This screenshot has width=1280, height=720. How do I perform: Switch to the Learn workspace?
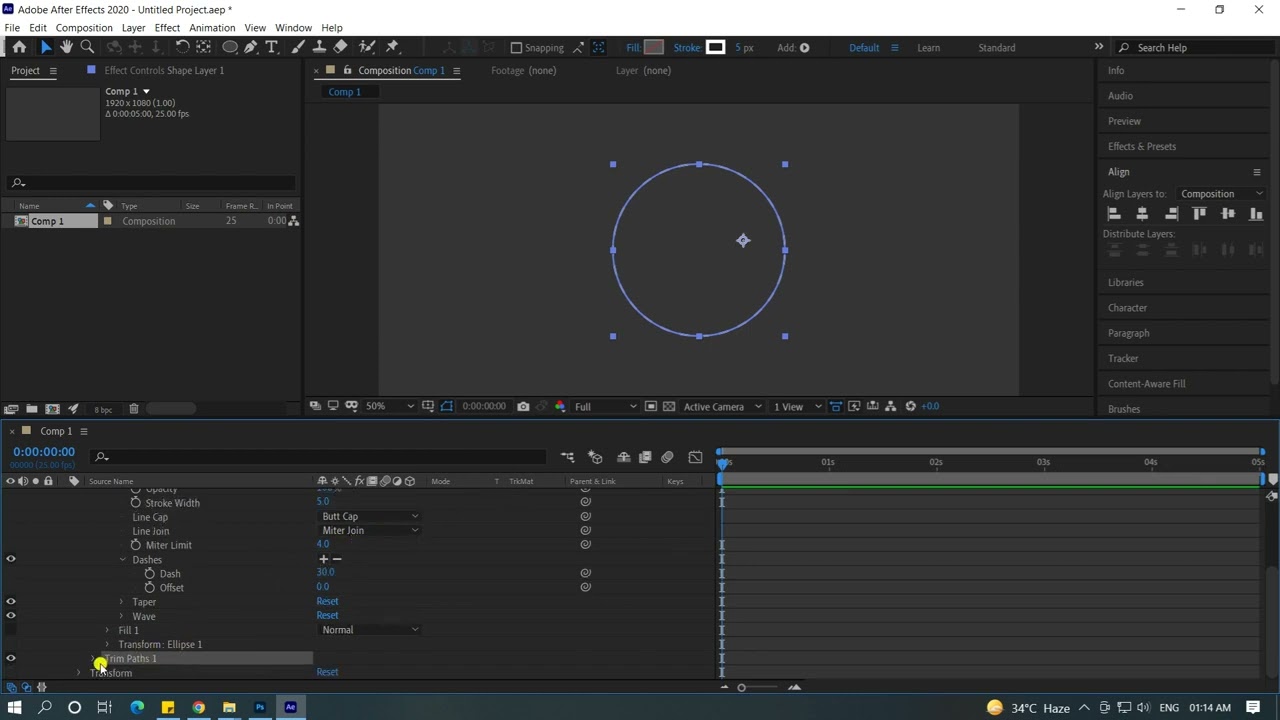tap(928, 48)
